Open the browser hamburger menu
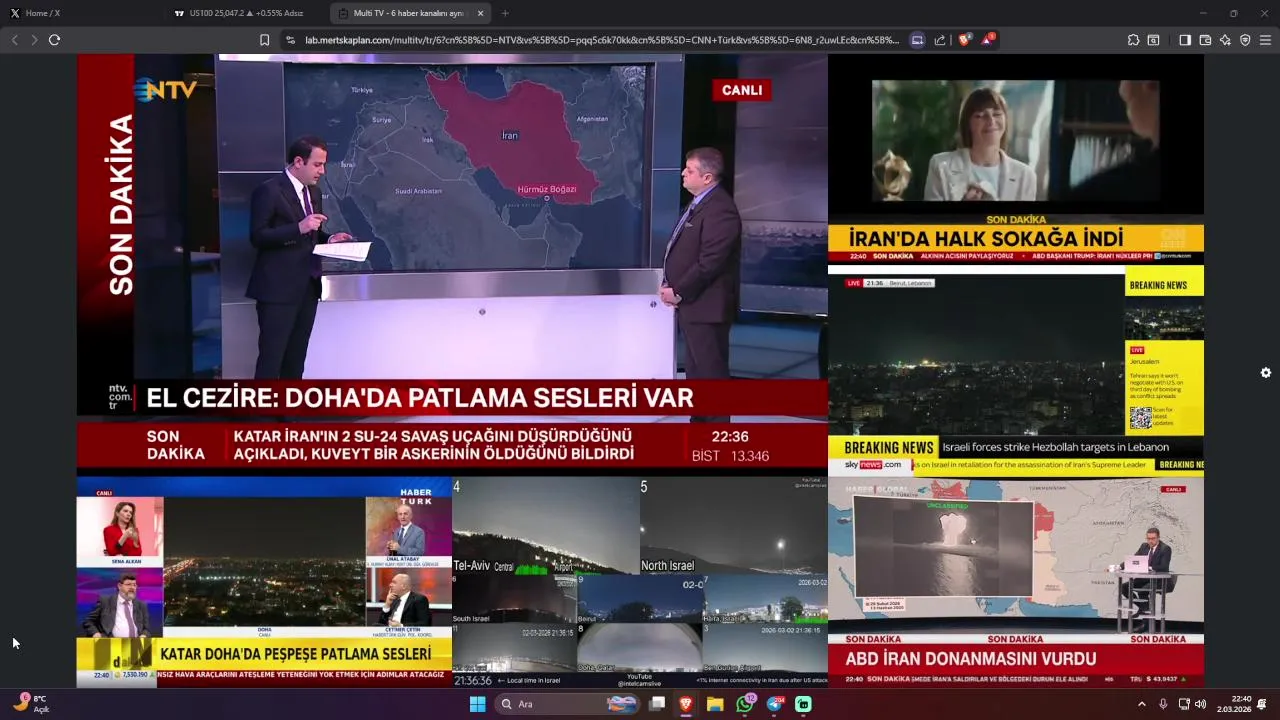This screenshot has width=1280, height=720. click(x=1265, y=40)
